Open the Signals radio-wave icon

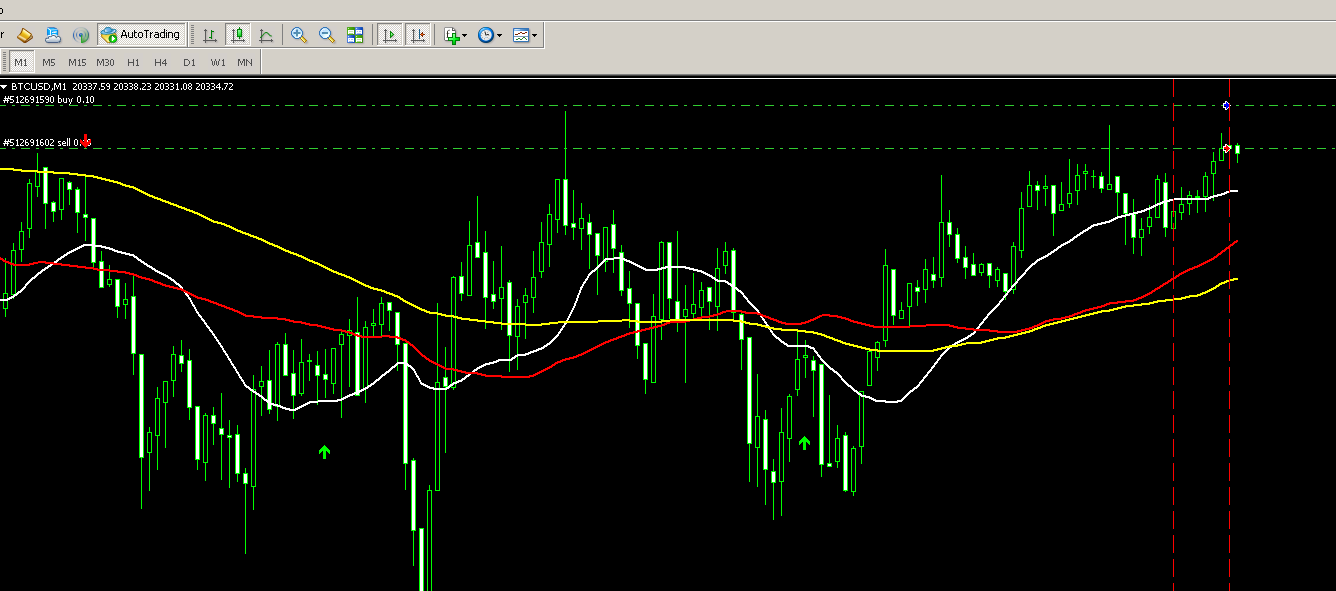81,35
